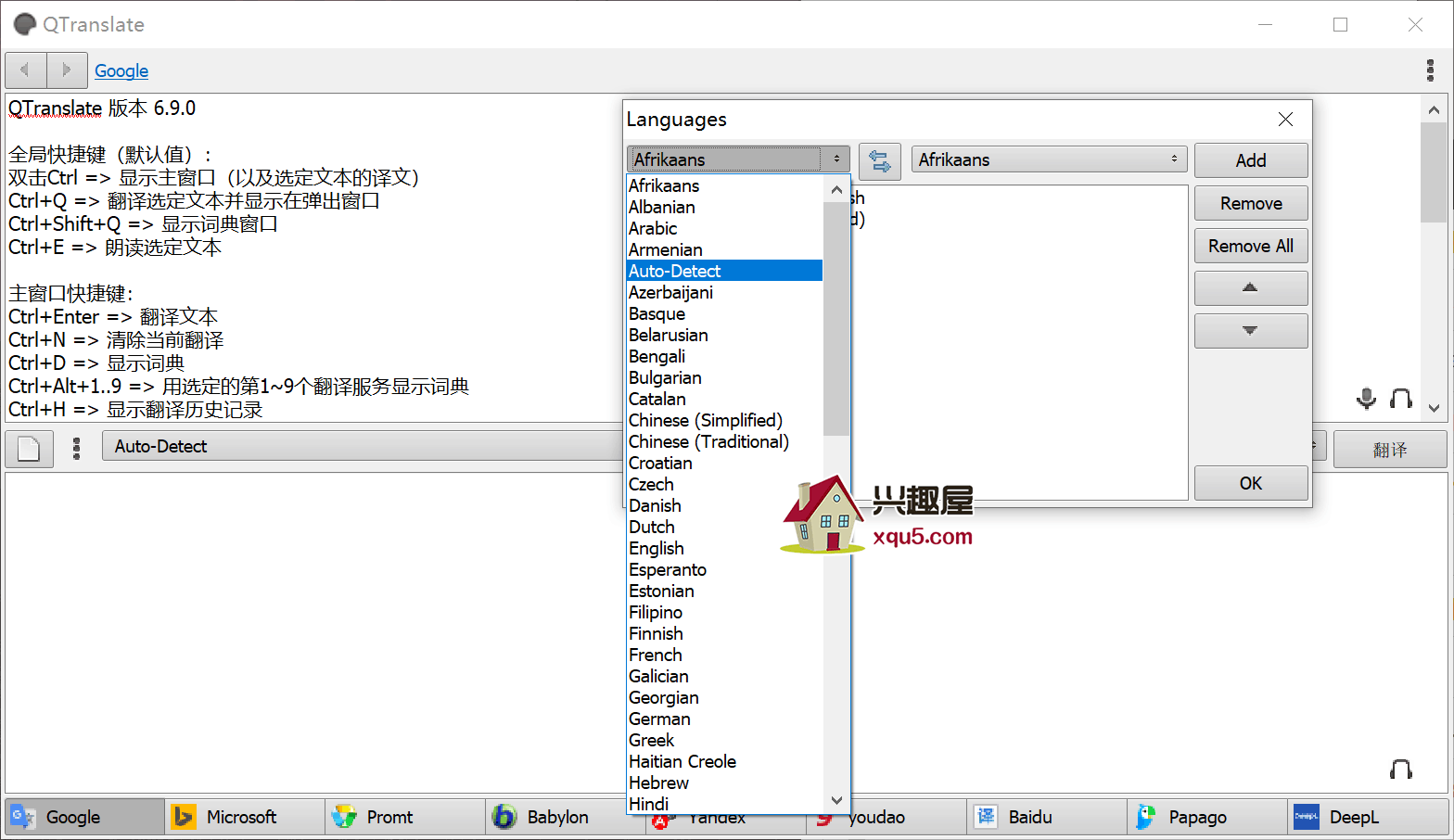Select Chinese (Traditional) in the list
This screenshot has height=840, width=1454.
(725, 441)
